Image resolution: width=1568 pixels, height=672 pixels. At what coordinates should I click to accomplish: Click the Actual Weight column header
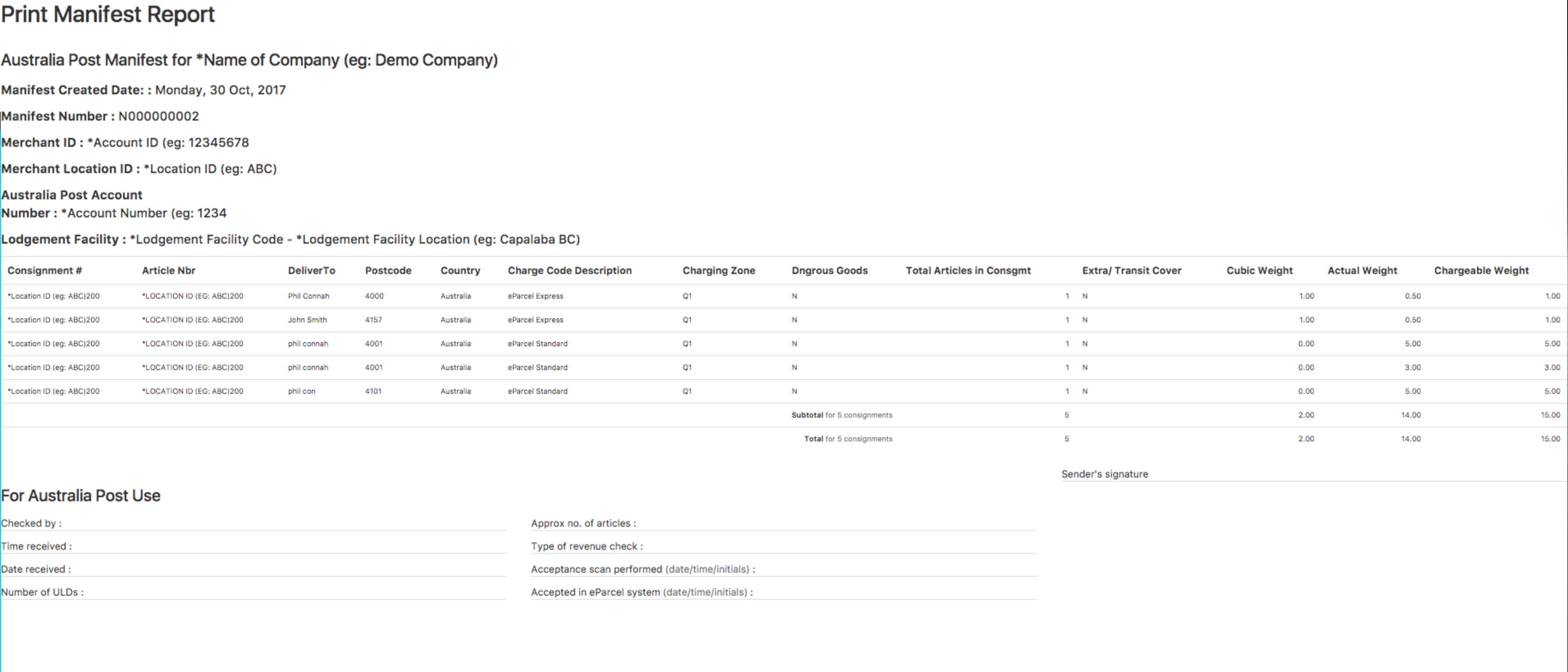[x=1362, y=270]
